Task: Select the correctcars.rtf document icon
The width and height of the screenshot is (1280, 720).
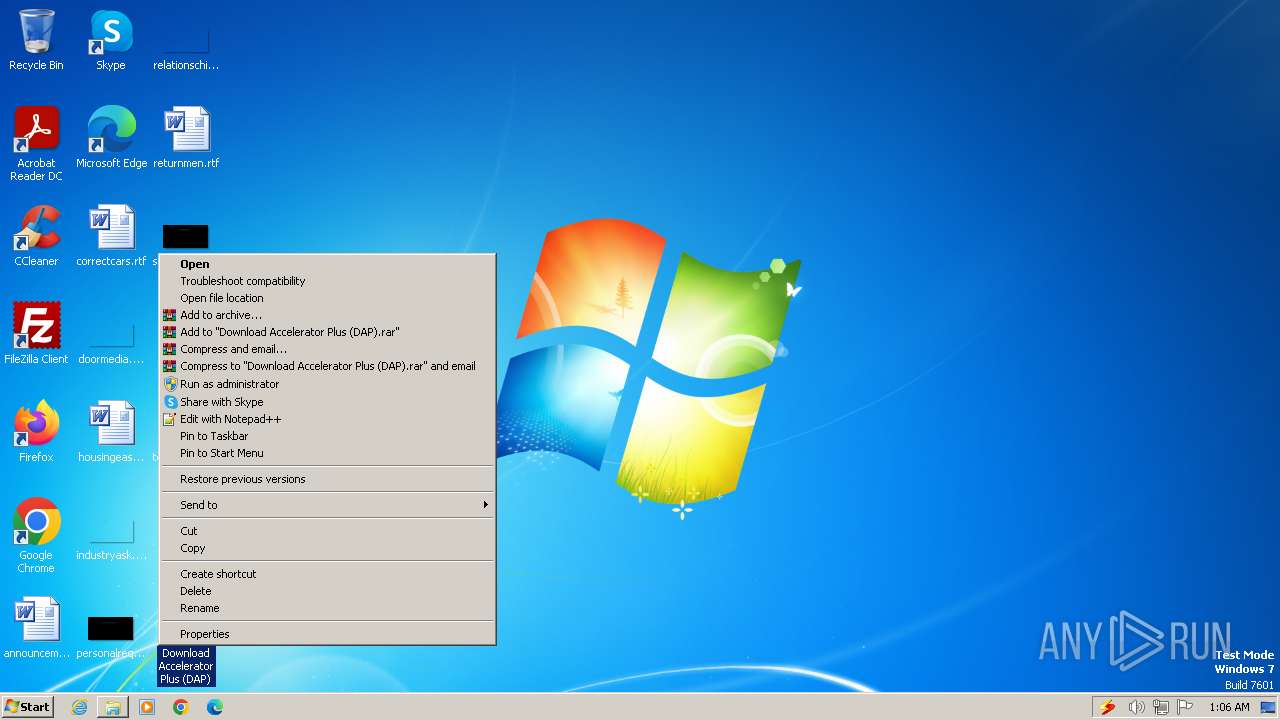Action: coord(111,236)
